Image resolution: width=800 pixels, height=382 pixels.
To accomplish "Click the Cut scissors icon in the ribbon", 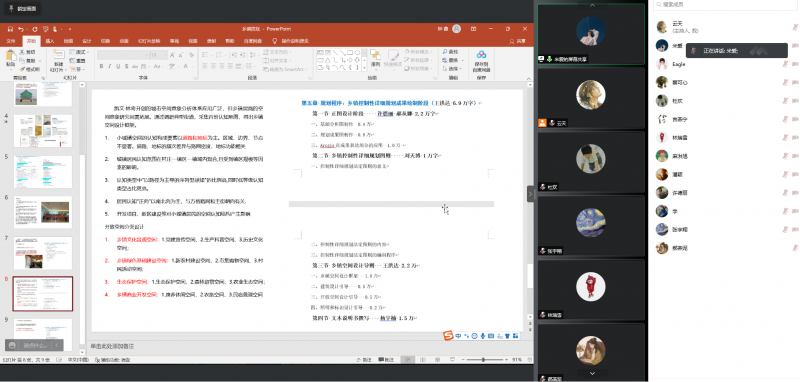I will click(x=22, y=52).
